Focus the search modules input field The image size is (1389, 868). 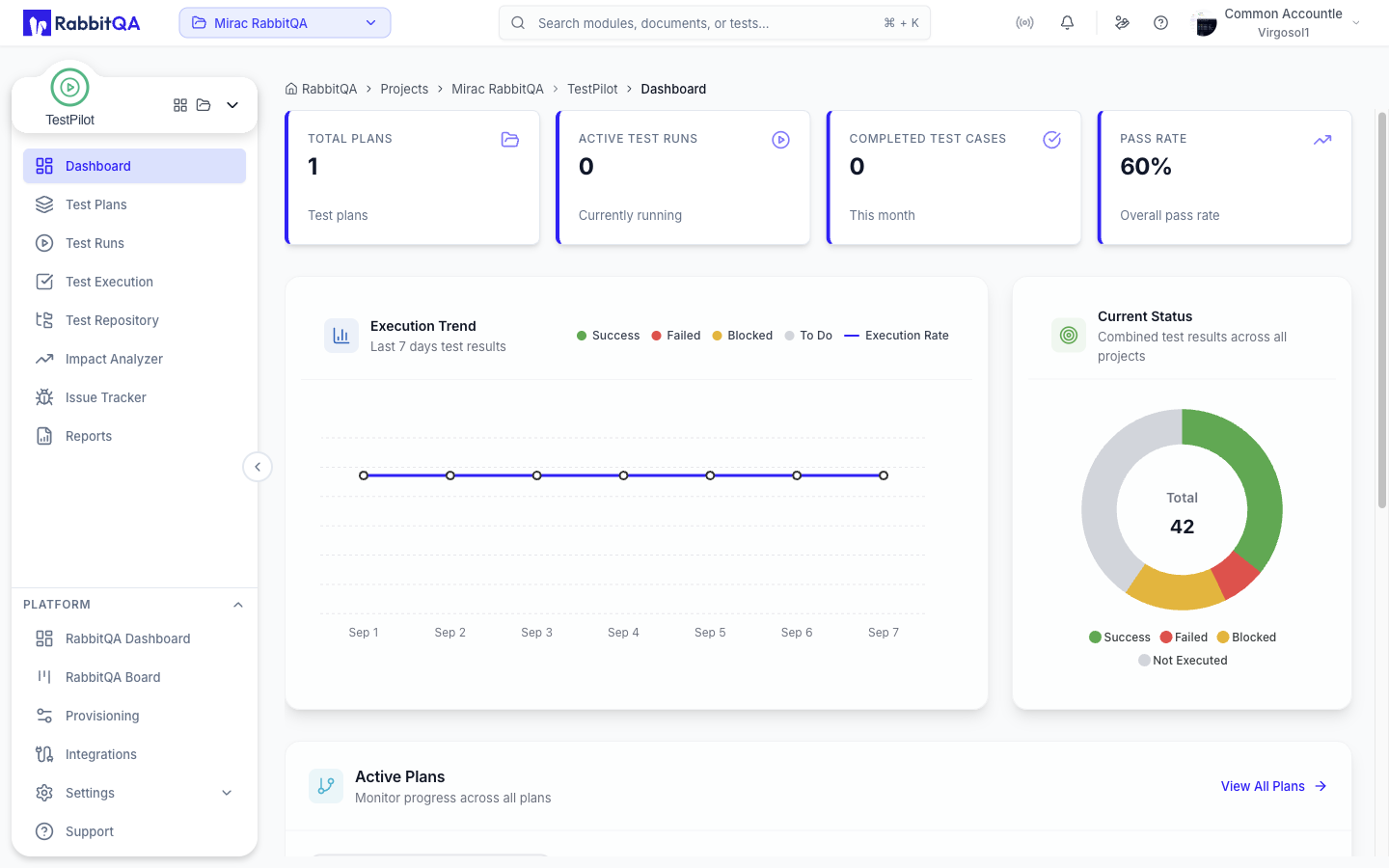tap(715, 23)
